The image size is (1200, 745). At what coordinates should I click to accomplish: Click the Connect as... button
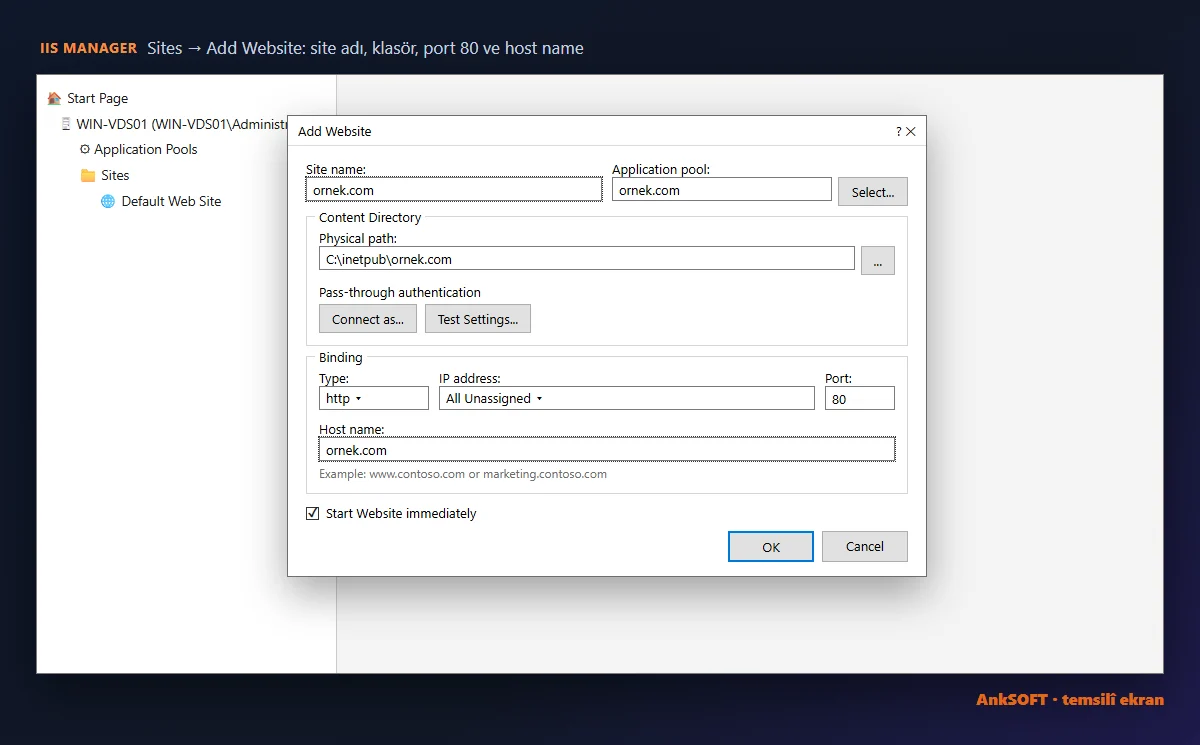(x=368, y=319)
